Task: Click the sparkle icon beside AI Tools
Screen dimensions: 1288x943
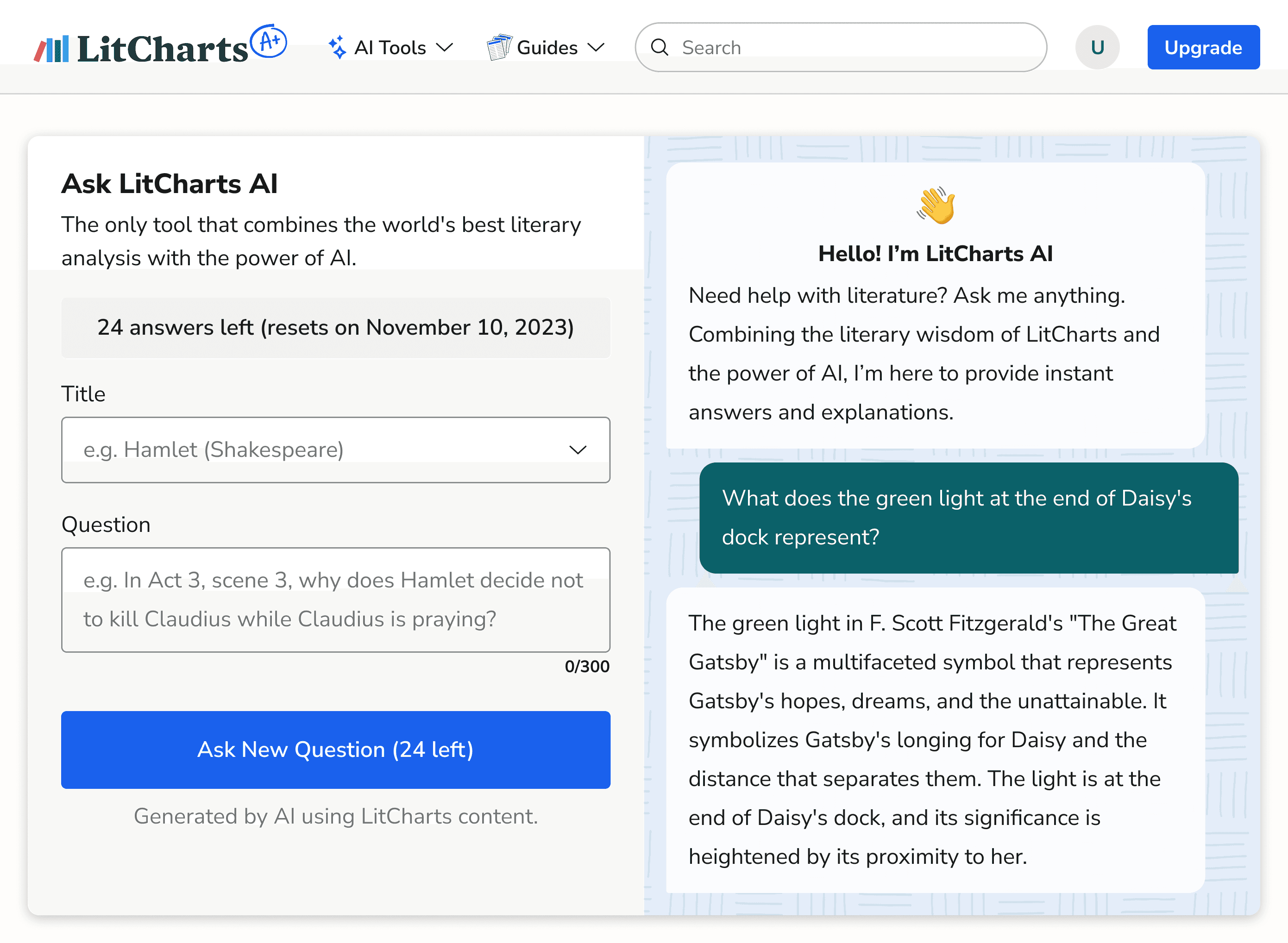Action: [338, 47]
